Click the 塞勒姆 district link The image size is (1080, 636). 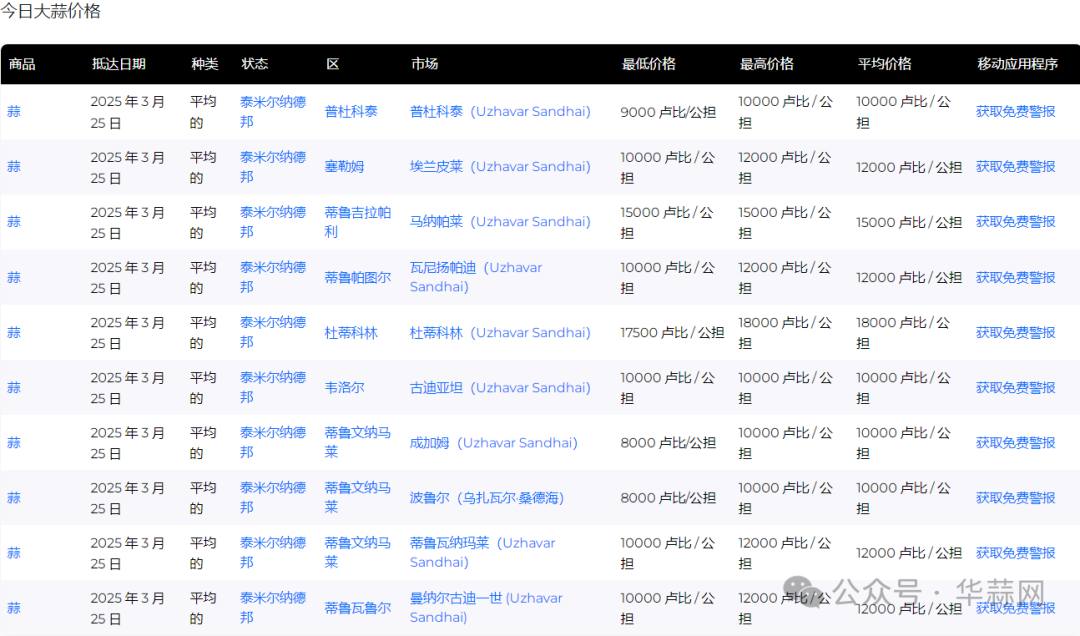[x=344, y=167]
